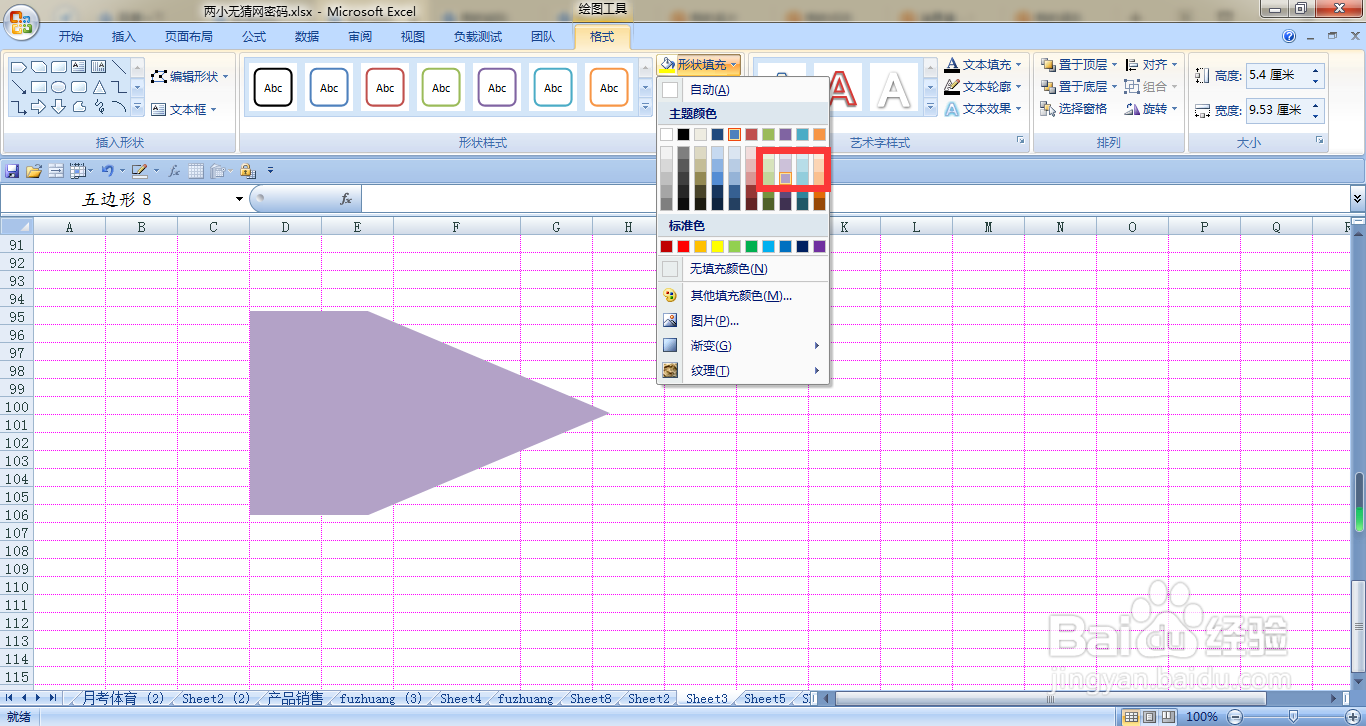Choose the block right arrow shape
Screen dimensions: 1366x726
tap(38, 107)
